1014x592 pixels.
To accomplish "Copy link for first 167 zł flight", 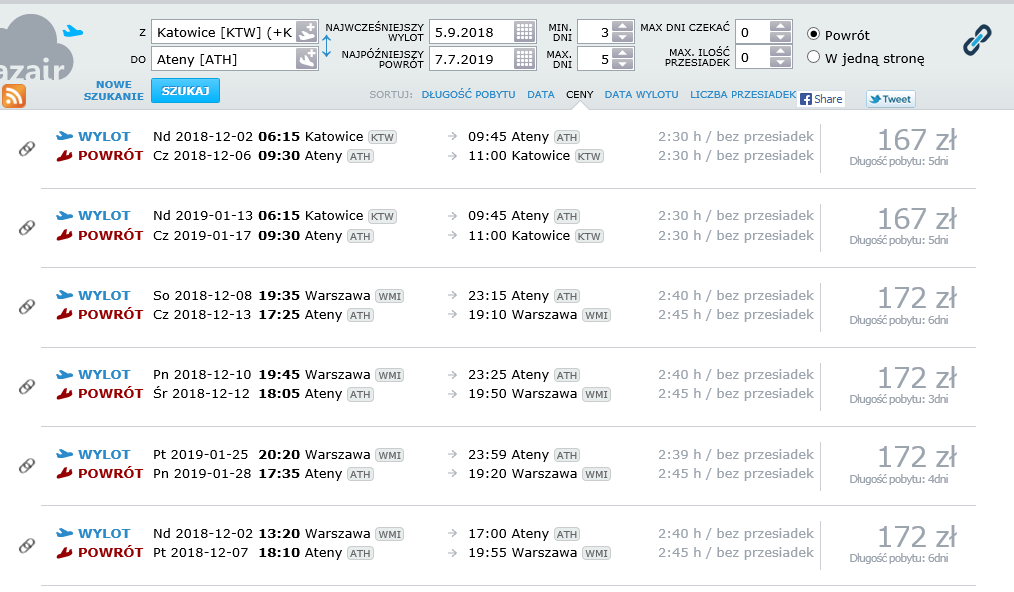I will 27,148.
